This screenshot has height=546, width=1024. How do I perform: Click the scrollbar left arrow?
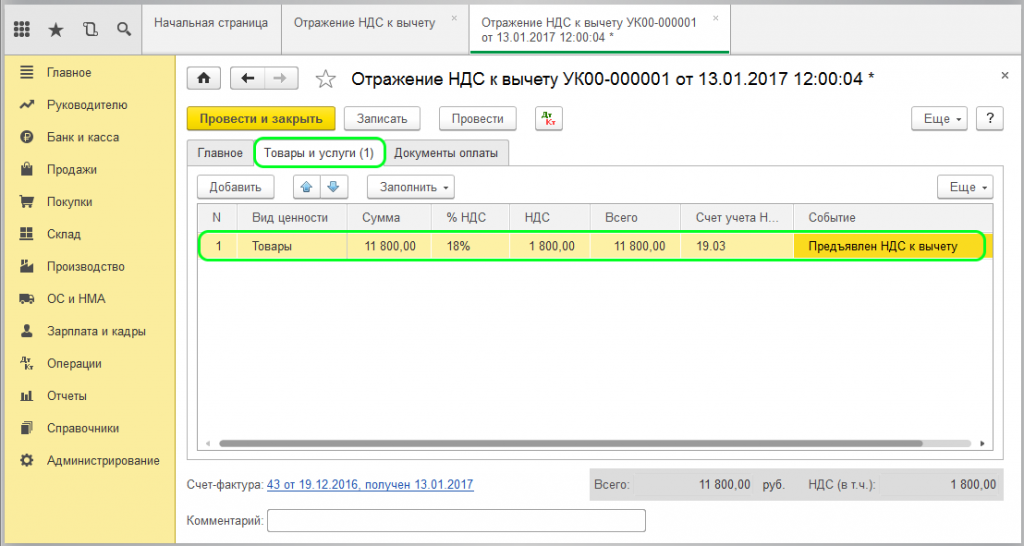click(x=208, y=443)
